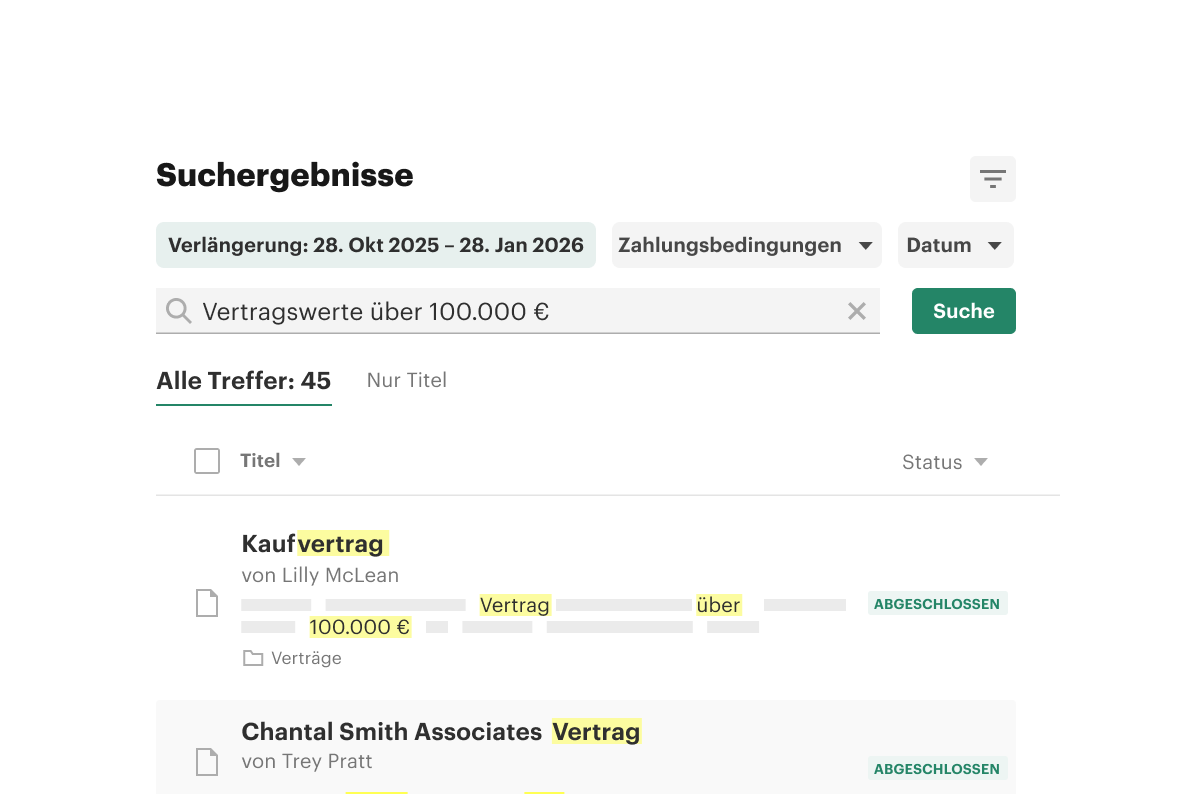
Task: Open the Datum dropdown
Action: [956, 245]
